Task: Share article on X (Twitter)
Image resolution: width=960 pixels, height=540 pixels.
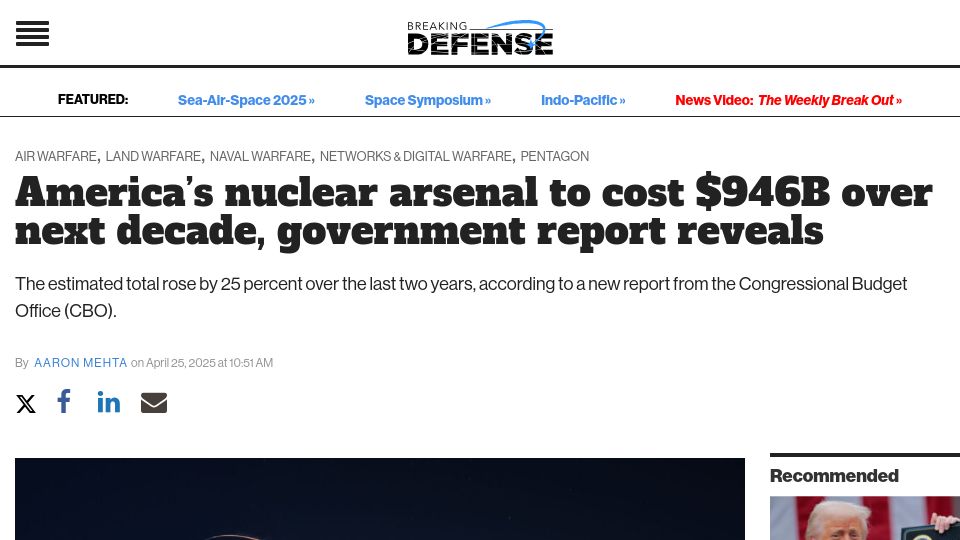Action: [26, 404]
